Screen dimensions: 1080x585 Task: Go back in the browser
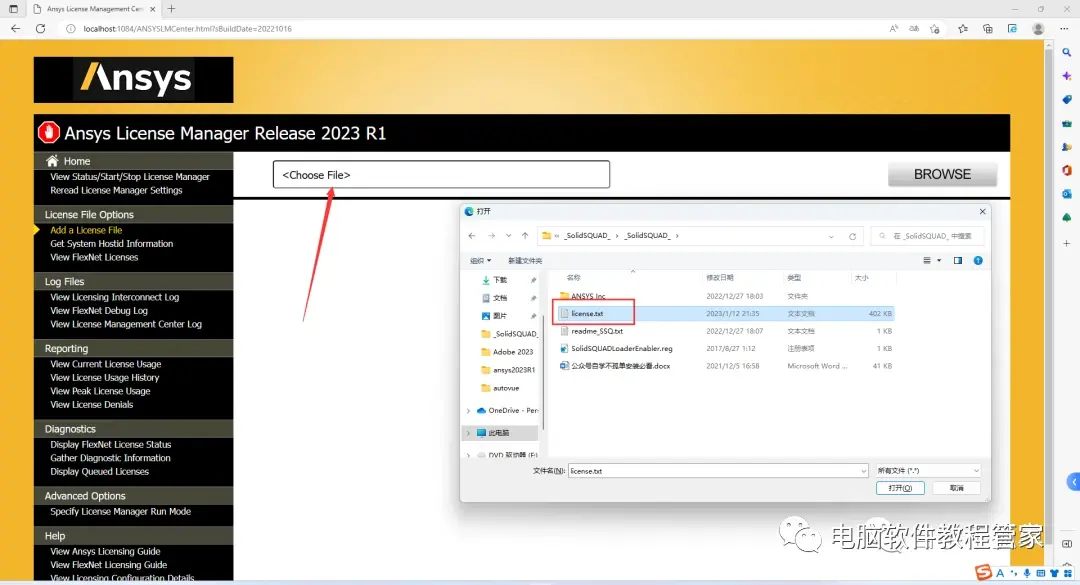16,29
